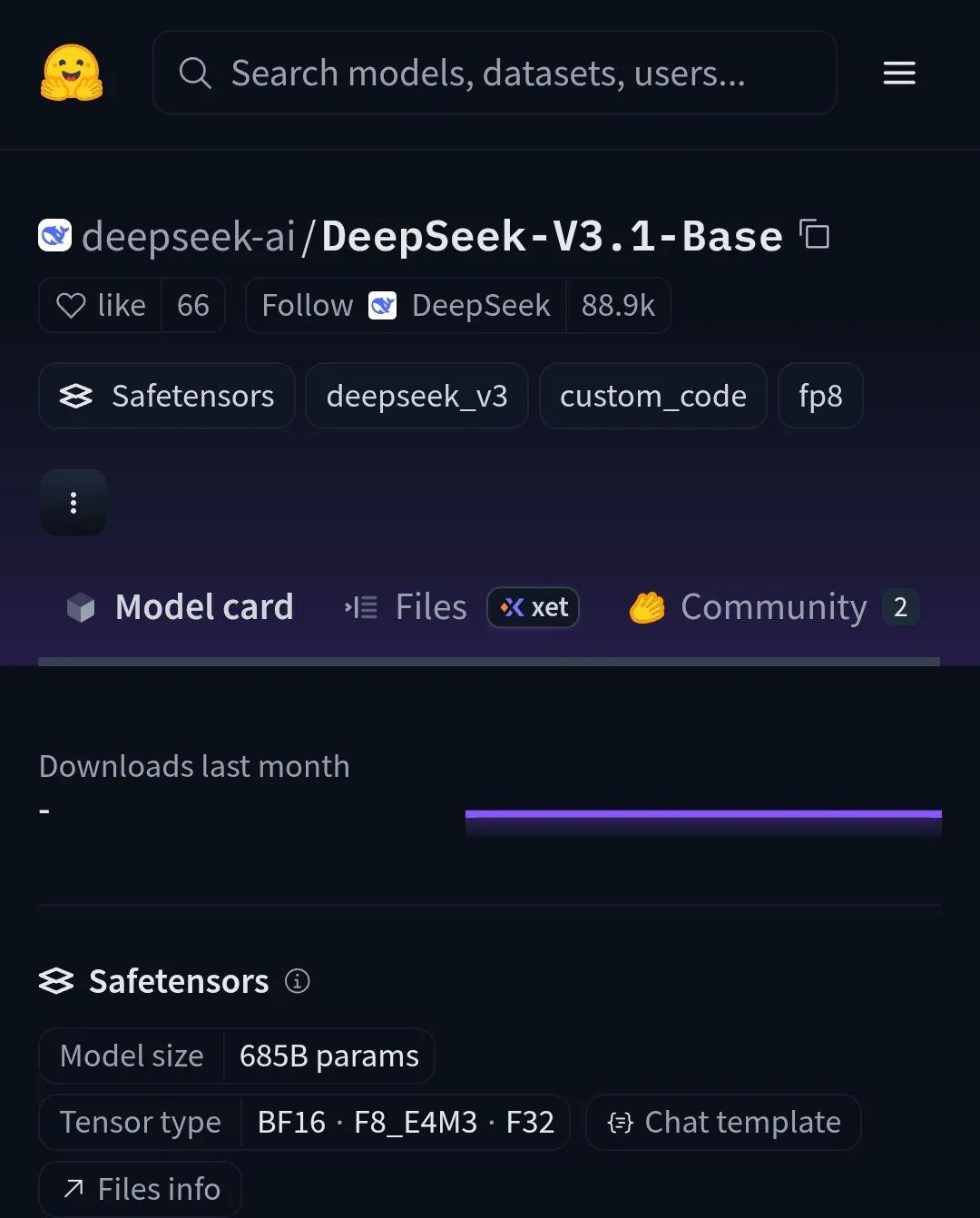The image size is (980, 1218).
Task: Select the custom_code tag
Action: click(653, 396)
